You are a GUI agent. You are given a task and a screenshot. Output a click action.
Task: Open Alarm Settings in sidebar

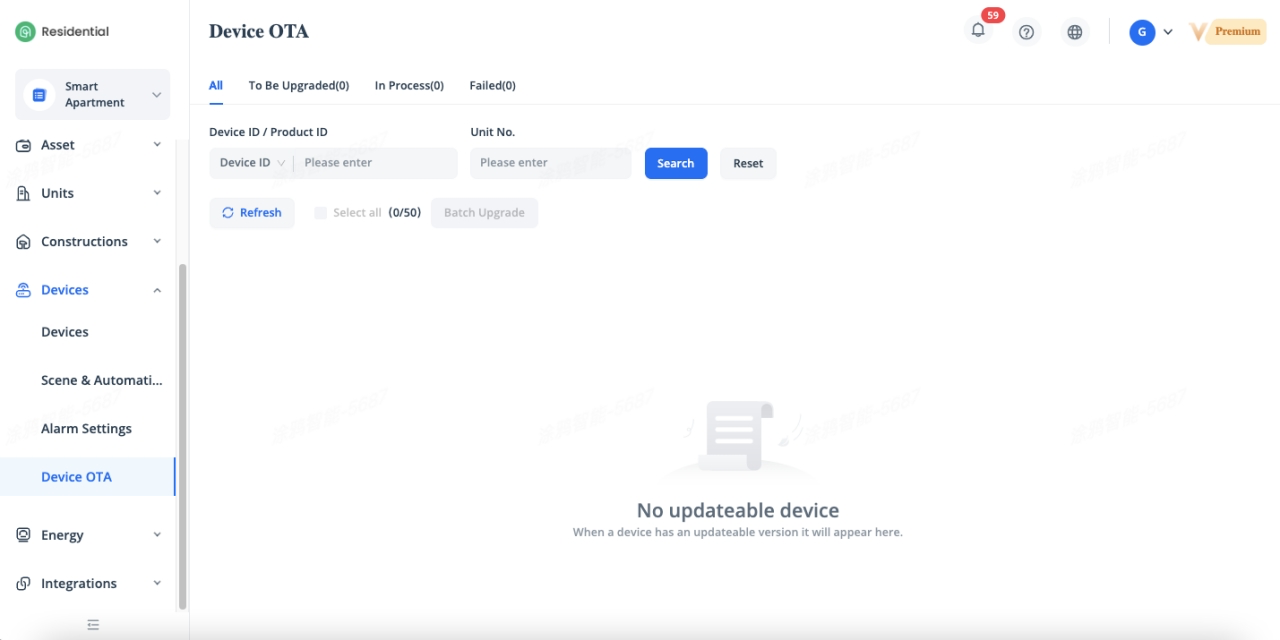[86, 429]
